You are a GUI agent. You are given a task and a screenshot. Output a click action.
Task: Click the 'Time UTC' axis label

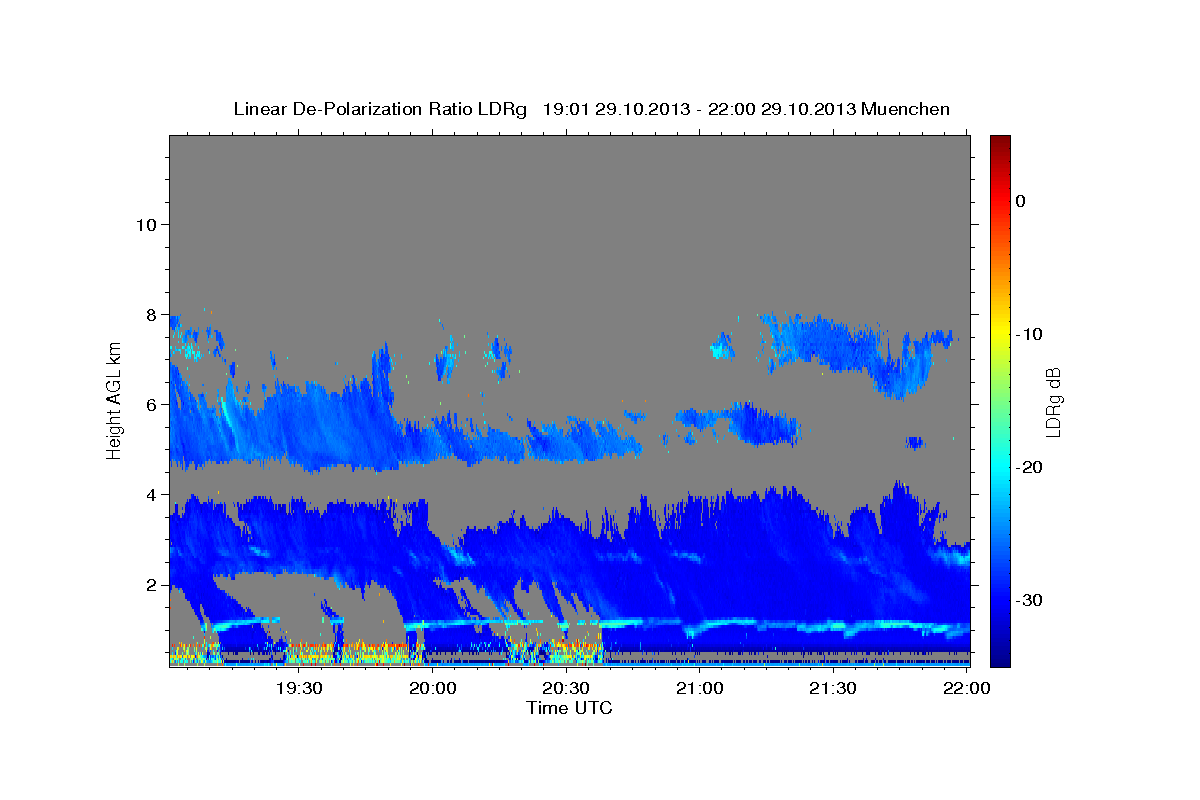[x=569, y=708]
